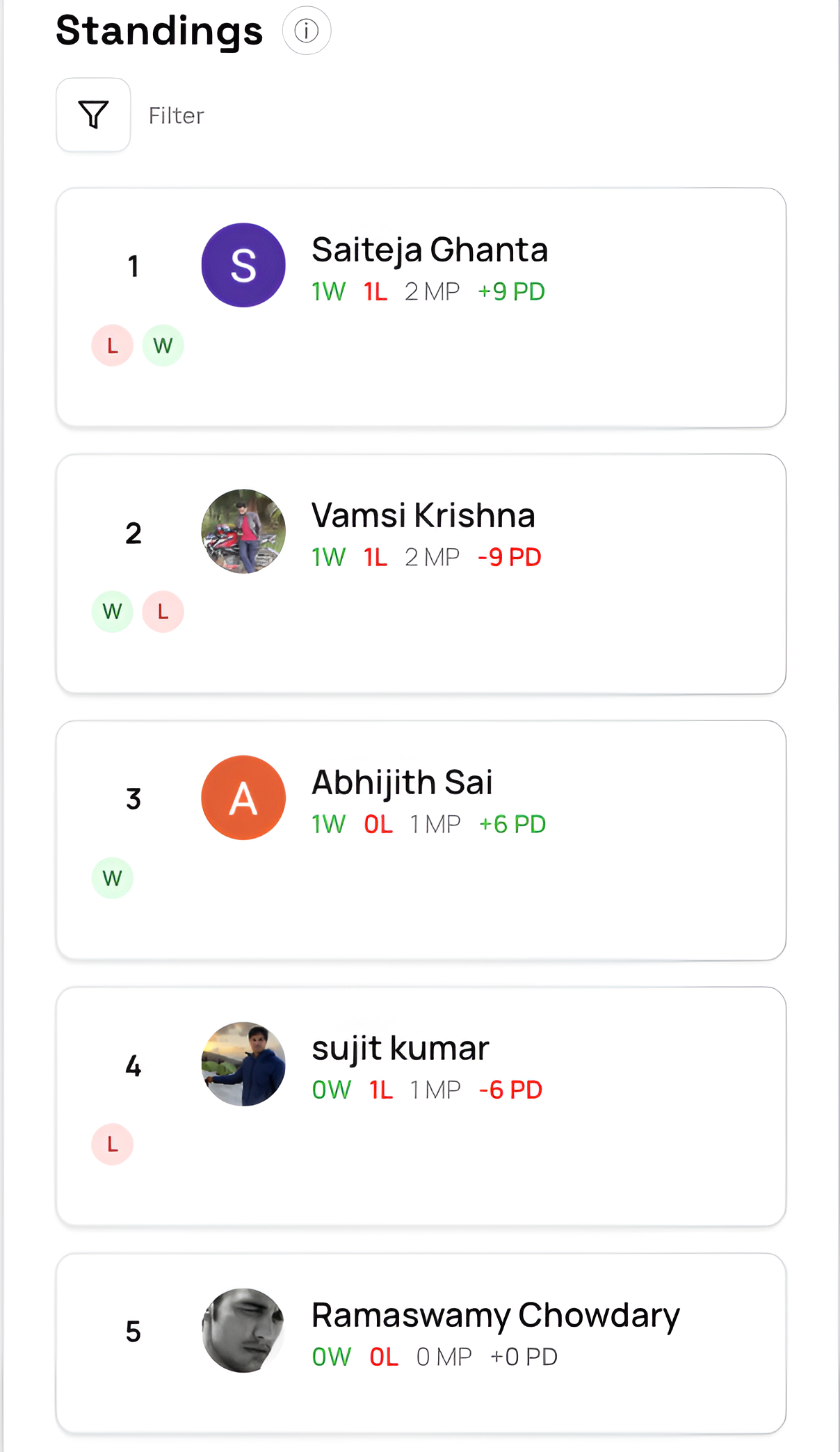Click Vamsi Krishna's profile photo
The image size is (840, 1452).
pyautogui.click(x=243, y=531)
